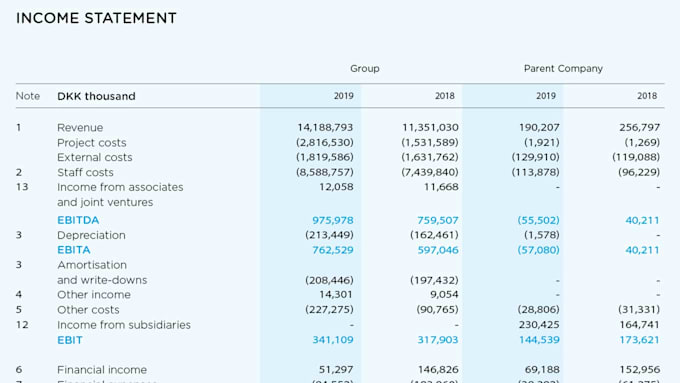Viewport: 680px width, 383px height.
Task: Click Parent Company 2019 EBIT value 144,539
Action: (x=539, y=340)
